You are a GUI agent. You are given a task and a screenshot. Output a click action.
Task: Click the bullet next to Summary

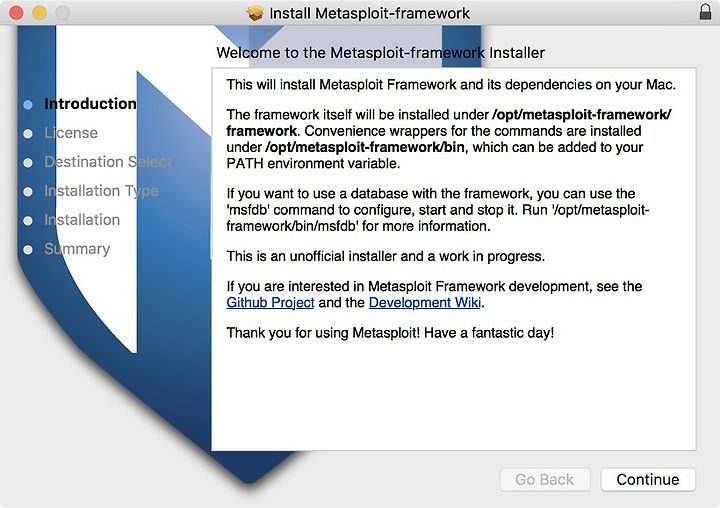tap(28, 249)
